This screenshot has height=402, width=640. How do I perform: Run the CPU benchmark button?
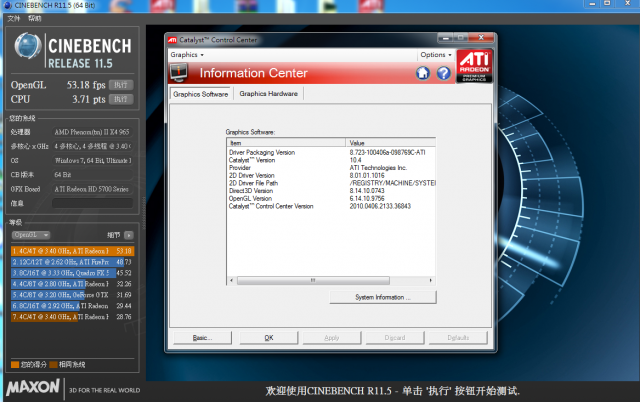tap(121, 99)
